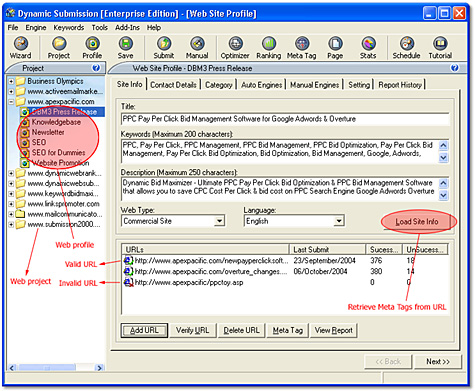Image resolution: width=475 pixels, height=391 pixels.
Task: Expand the www.linkspromoter.com project
Action: click(11, 204)
